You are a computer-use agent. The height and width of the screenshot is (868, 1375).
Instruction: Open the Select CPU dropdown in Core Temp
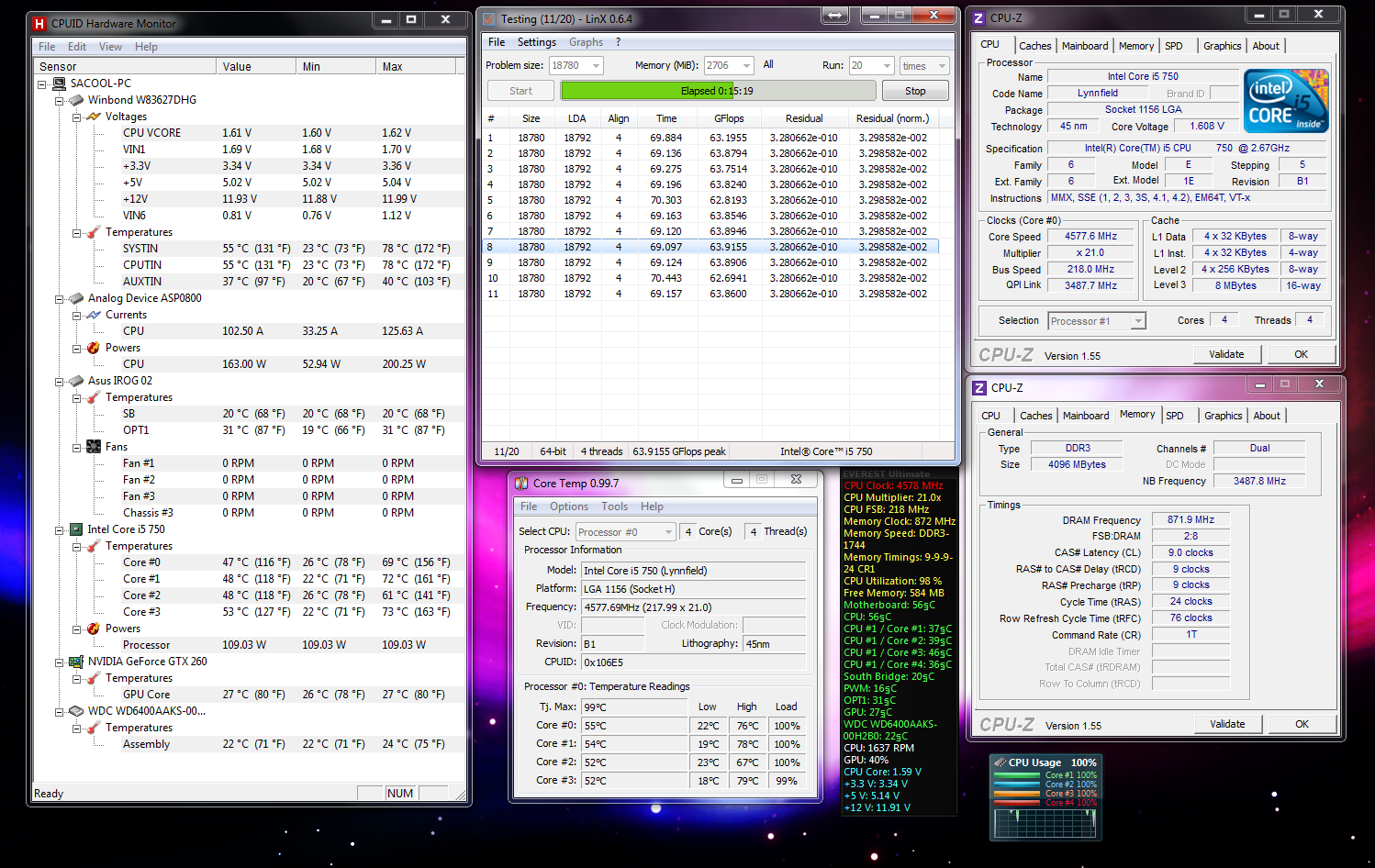[668, 532]
